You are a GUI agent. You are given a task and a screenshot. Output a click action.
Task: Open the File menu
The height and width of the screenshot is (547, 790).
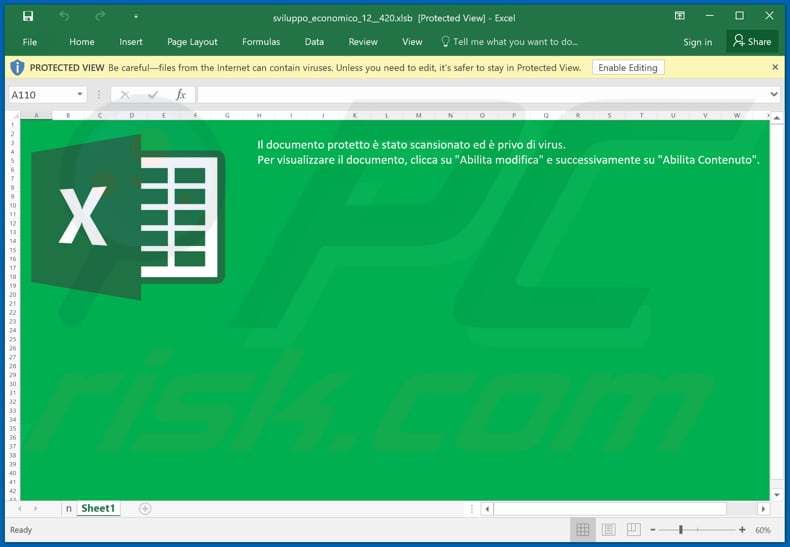(x=30, y=42)
